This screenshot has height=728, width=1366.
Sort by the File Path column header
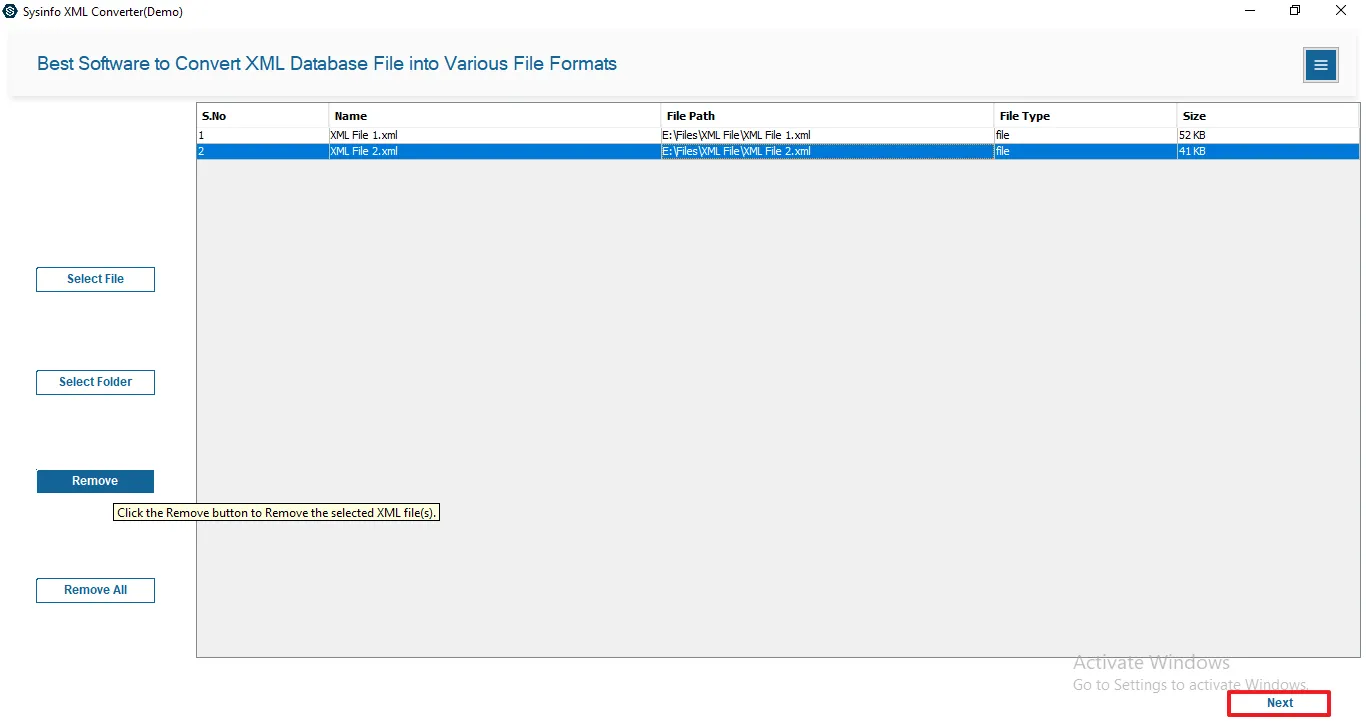[x=827, y=116]
